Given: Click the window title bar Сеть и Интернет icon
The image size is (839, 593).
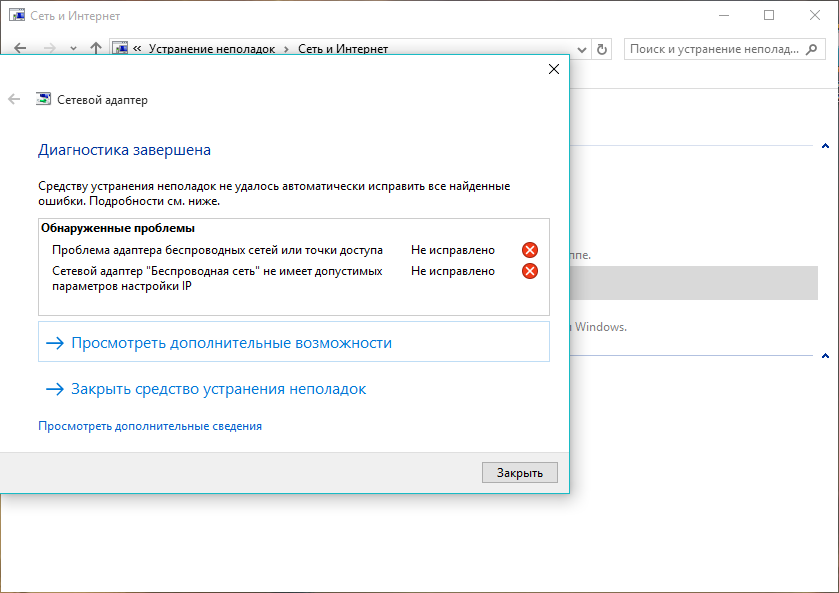Looking at the screenshot, I should [17, 15].
